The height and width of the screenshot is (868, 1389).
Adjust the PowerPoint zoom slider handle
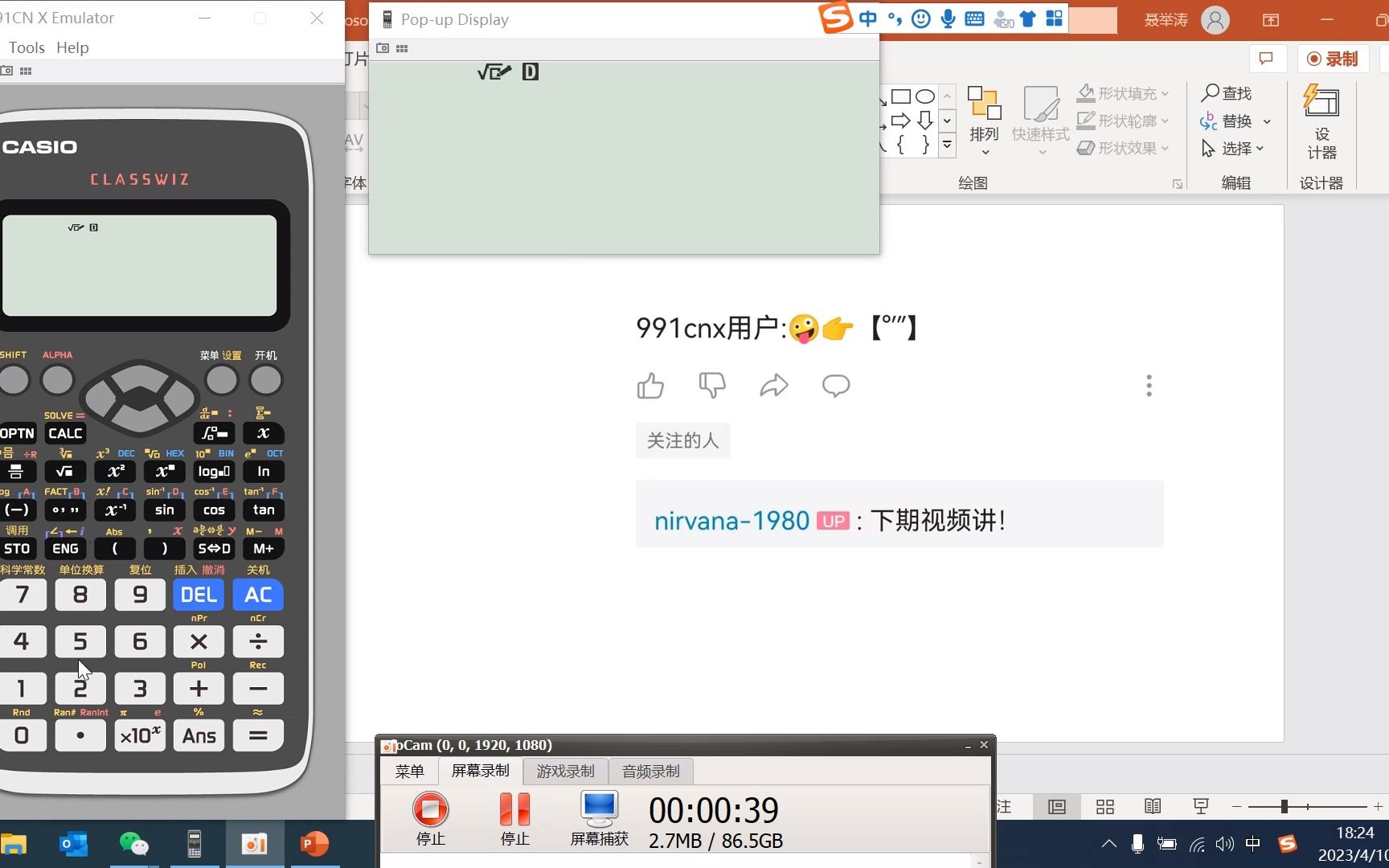(1285, 806)
